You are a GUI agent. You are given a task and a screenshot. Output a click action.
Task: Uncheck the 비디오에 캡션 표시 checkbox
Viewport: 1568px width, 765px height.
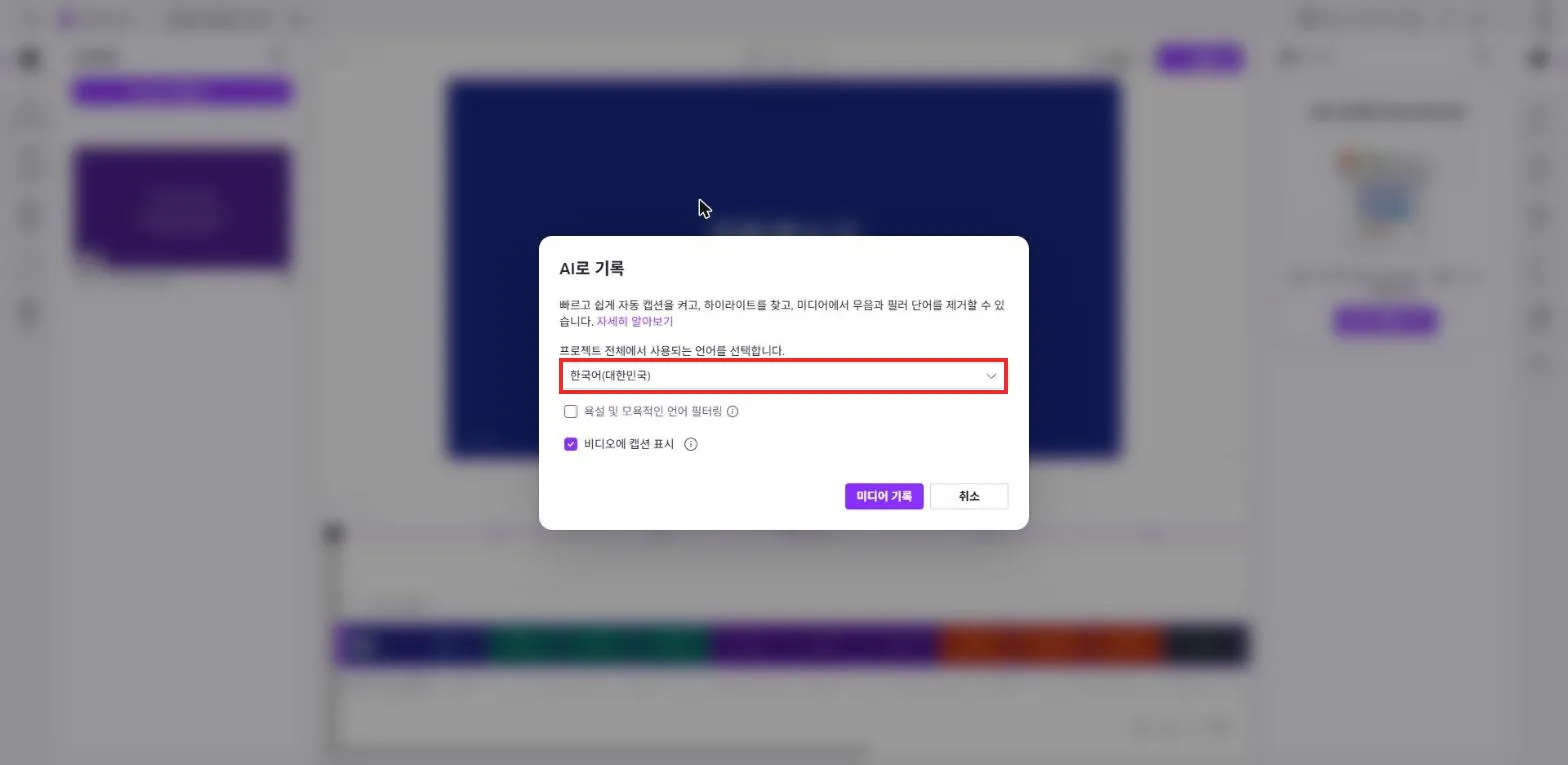(571, 444)
